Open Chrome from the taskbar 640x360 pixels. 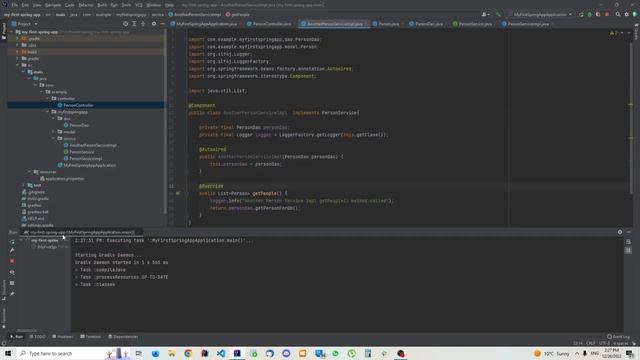point(188,353)
